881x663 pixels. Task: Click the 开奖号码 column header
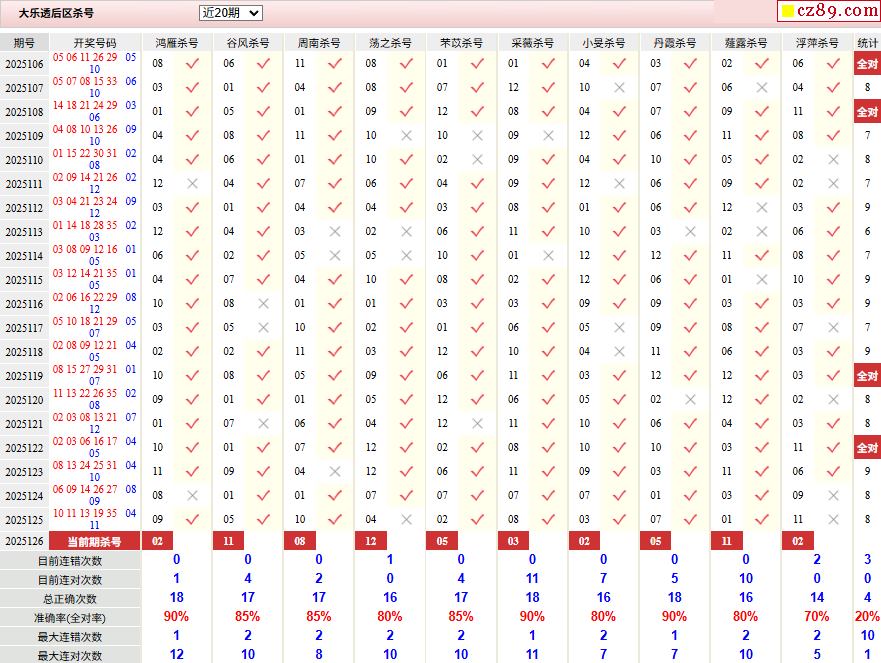(95, 43)
